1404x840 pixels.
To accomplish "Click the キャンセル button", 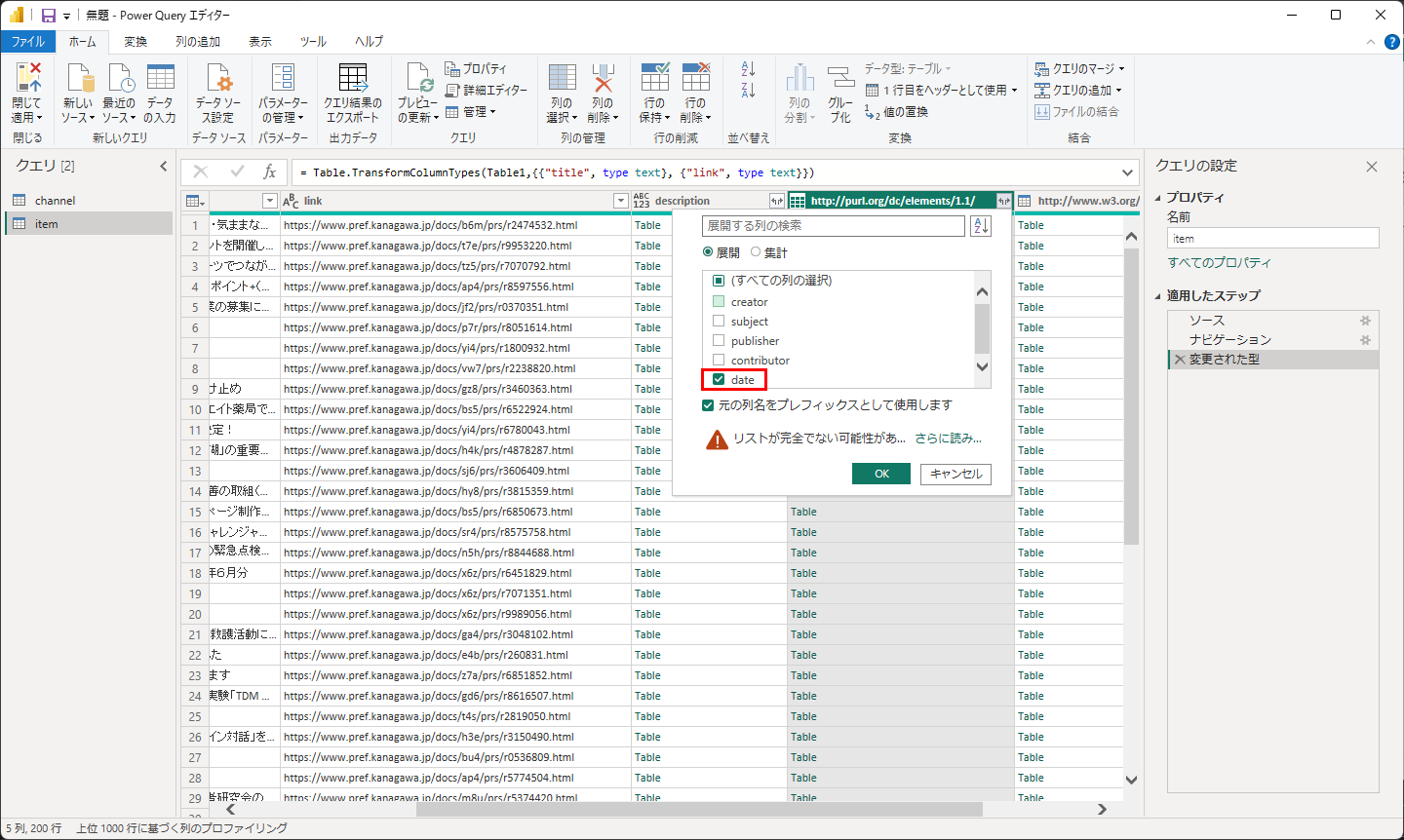I will (x=956, y=474).
